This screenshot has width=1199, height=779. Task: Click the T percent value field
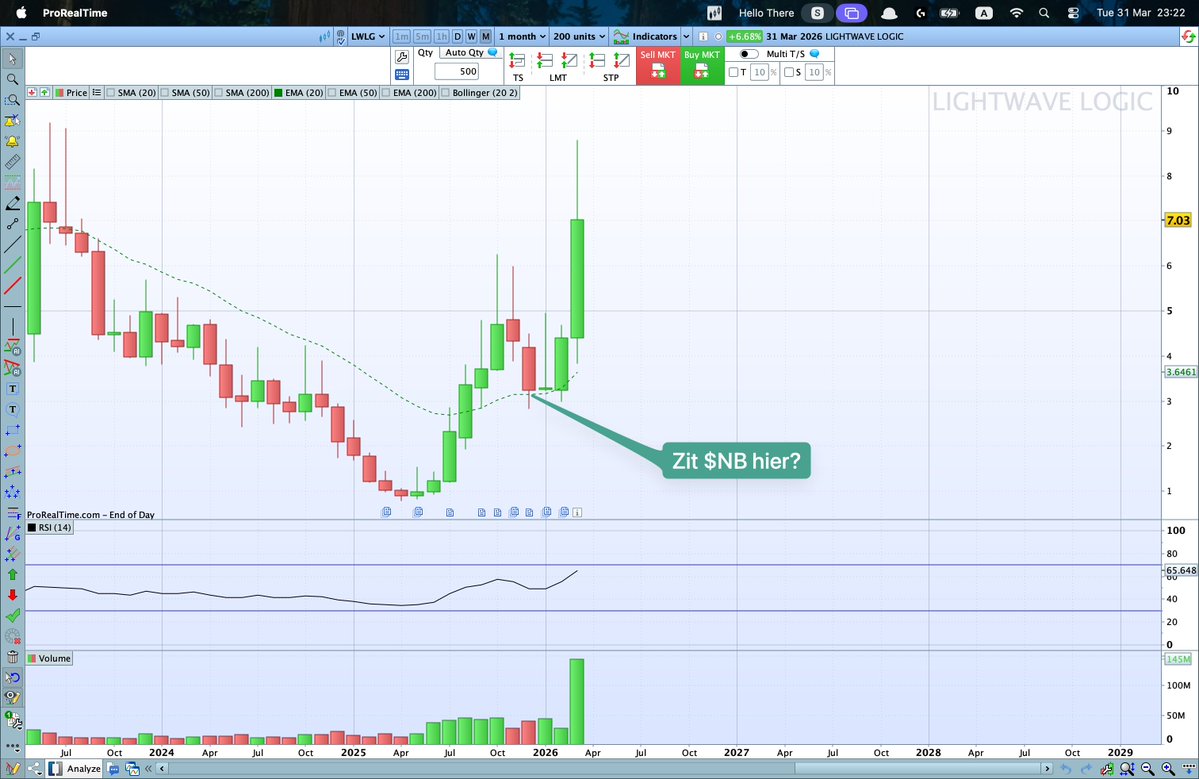click(759, 72)
